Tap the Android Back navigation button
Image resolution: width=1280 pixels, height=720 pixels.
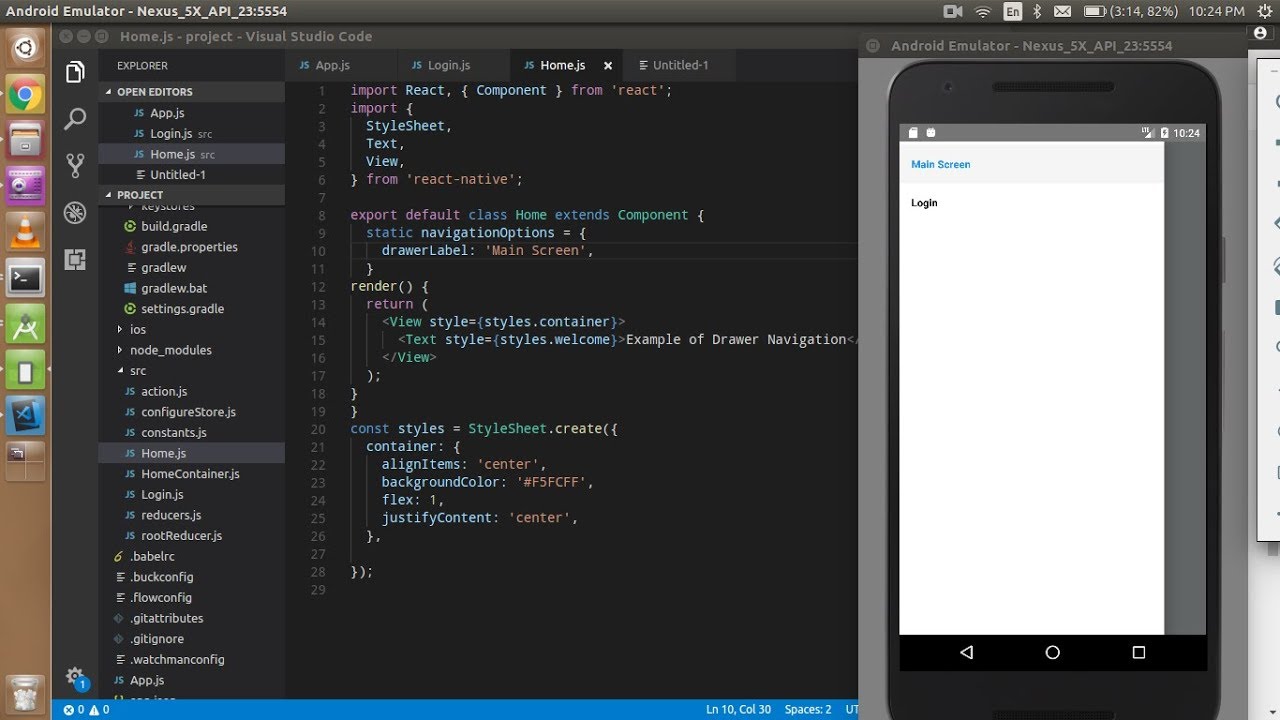(x=966, y=652)
